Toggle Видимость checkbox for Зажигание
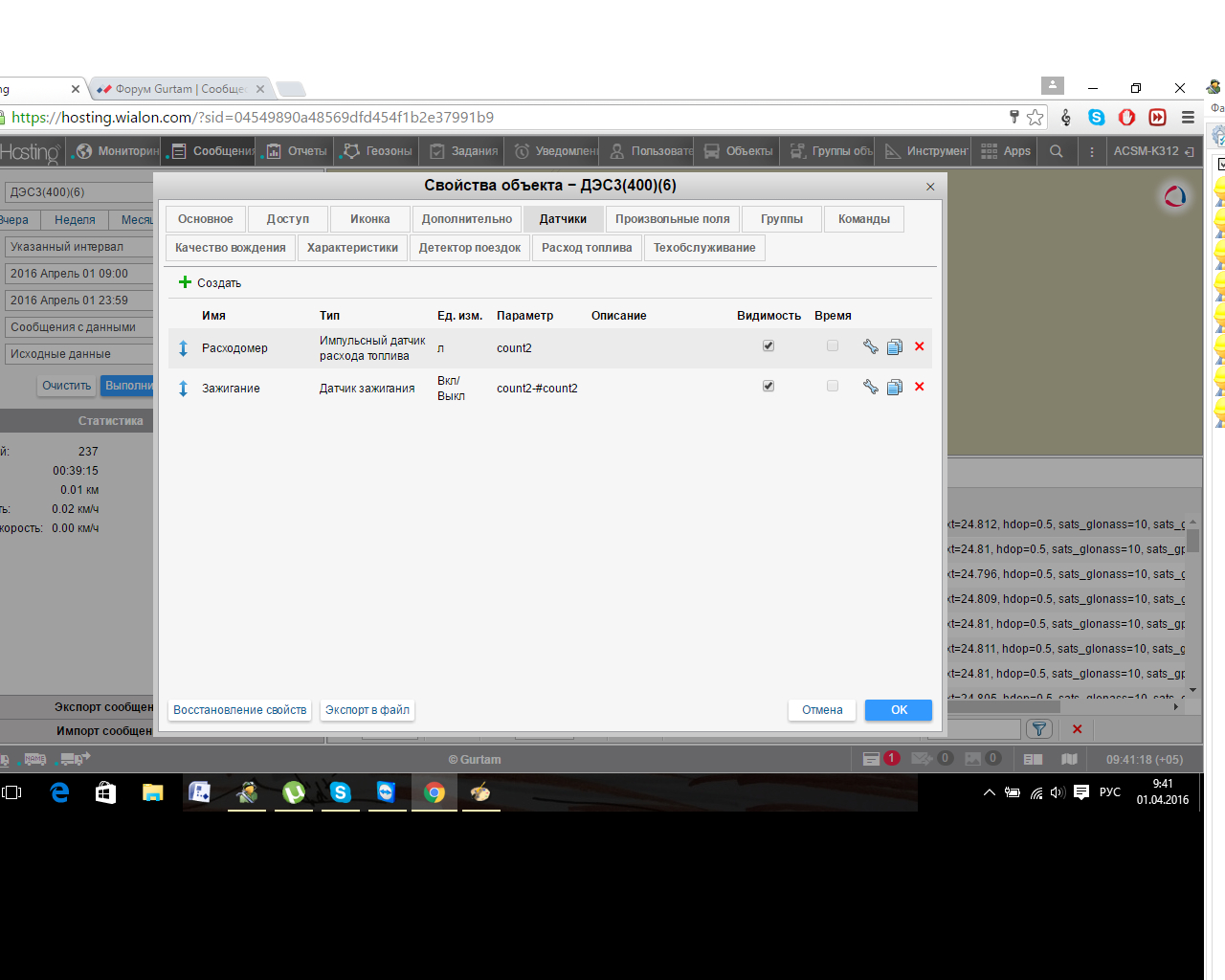 768,386
